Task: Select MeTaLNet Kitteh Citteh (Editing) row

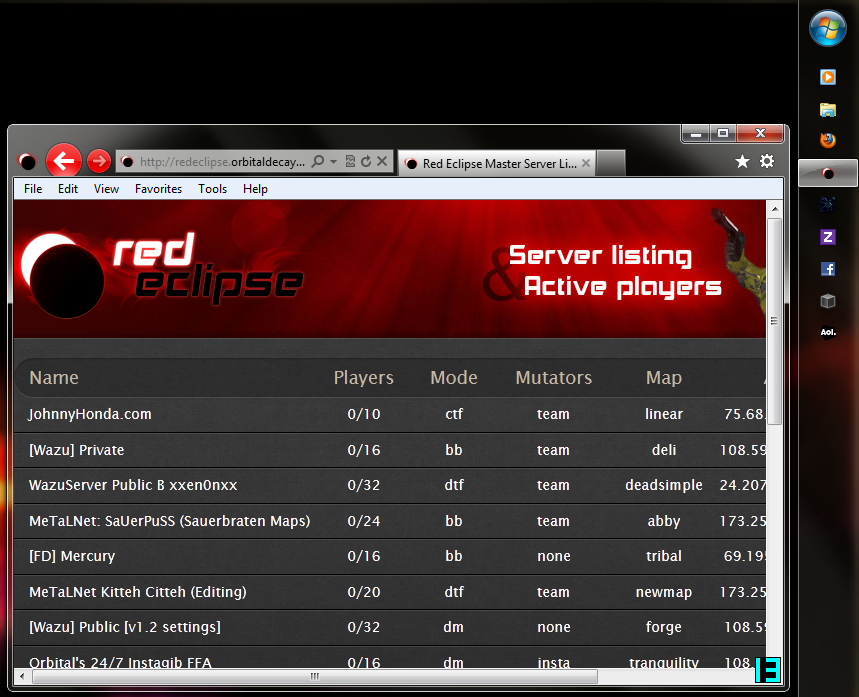Action: (390, 592)
